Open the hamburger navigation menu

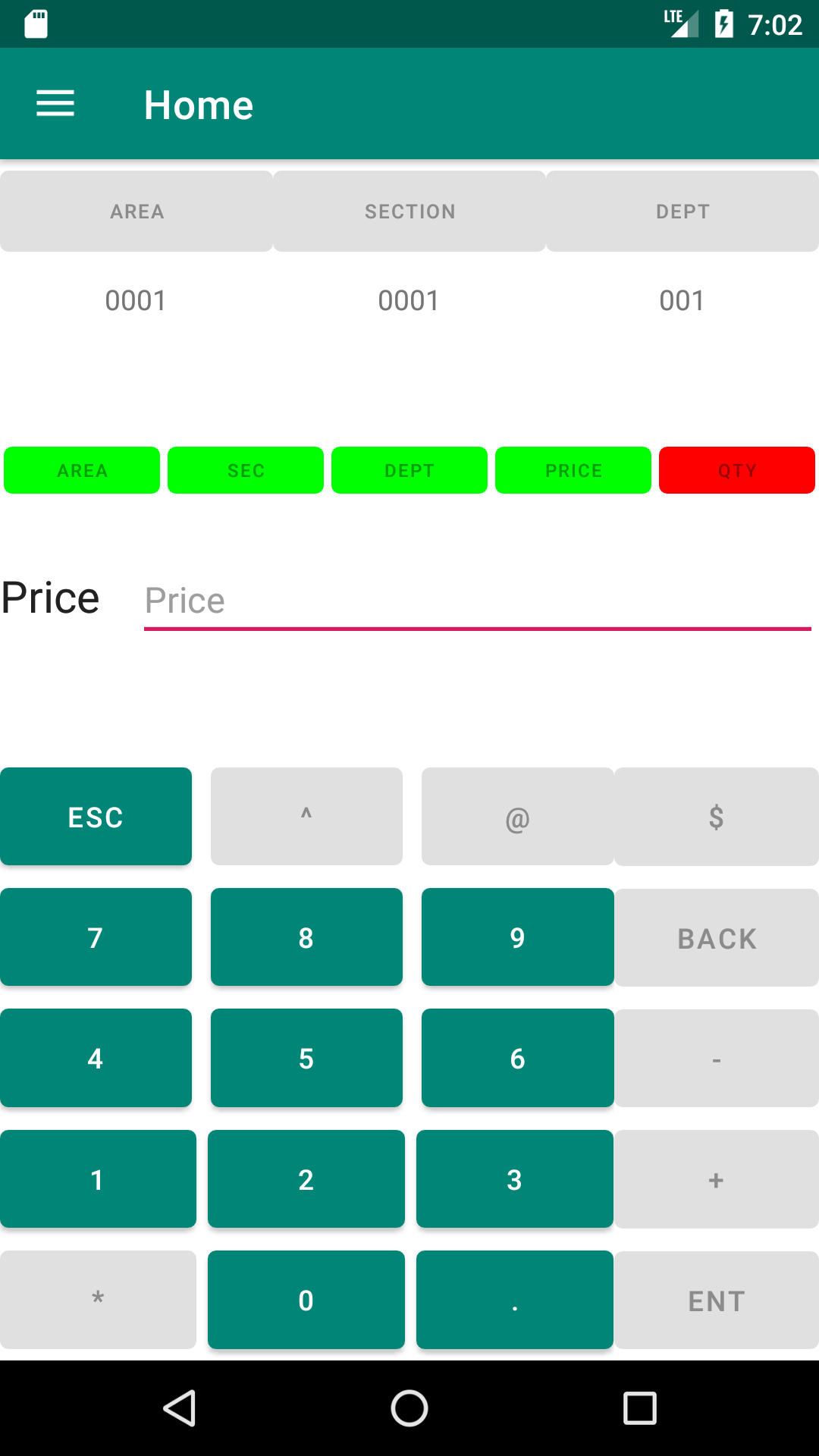pyautogui.click(x=55, y=104)
